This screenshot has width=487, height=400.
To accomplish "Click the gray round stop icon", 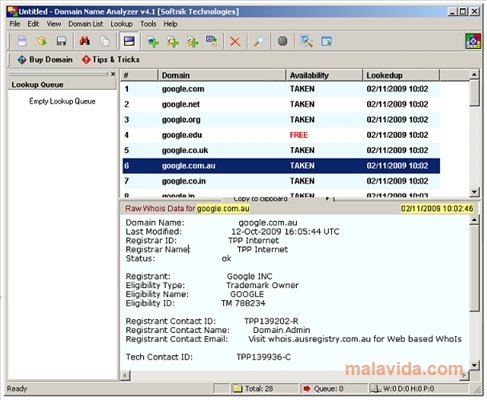I will [283, 41].
